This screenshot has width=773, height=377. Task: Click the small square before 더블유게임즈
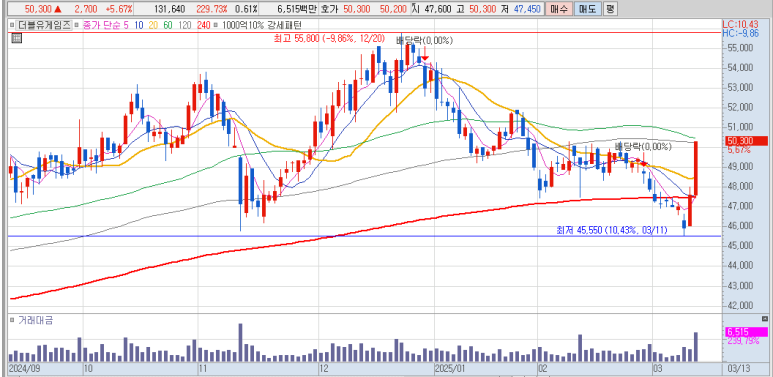tap(11, 25)
